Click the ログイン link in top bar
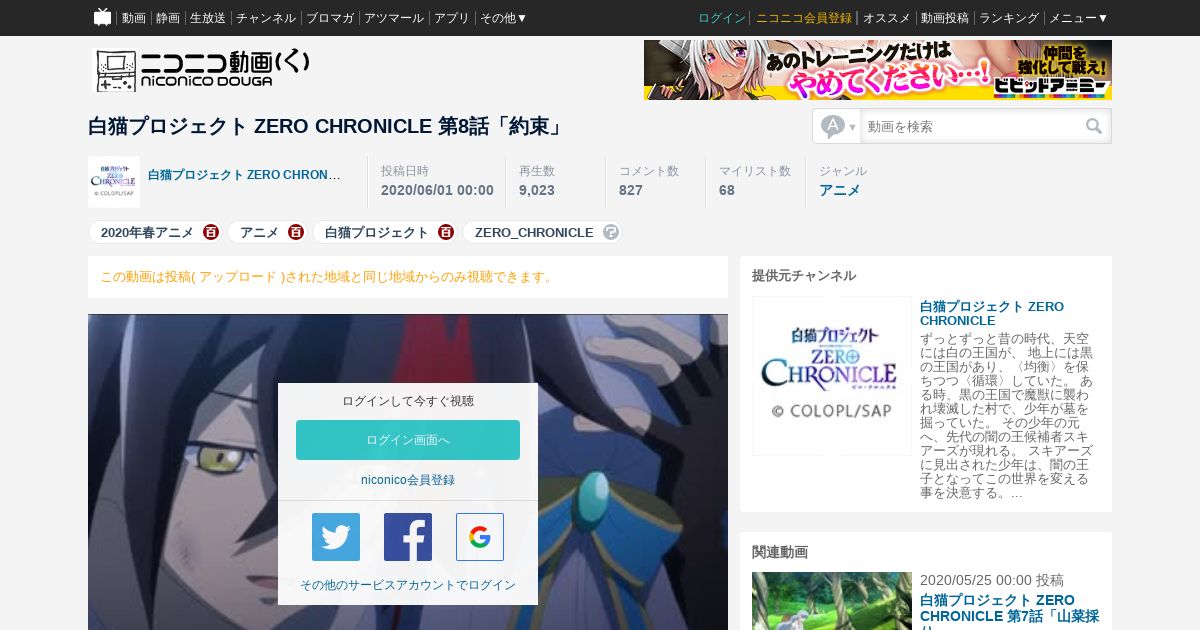Image resolution: width=1200 pixels, height=630 pixels. [722, 18]
